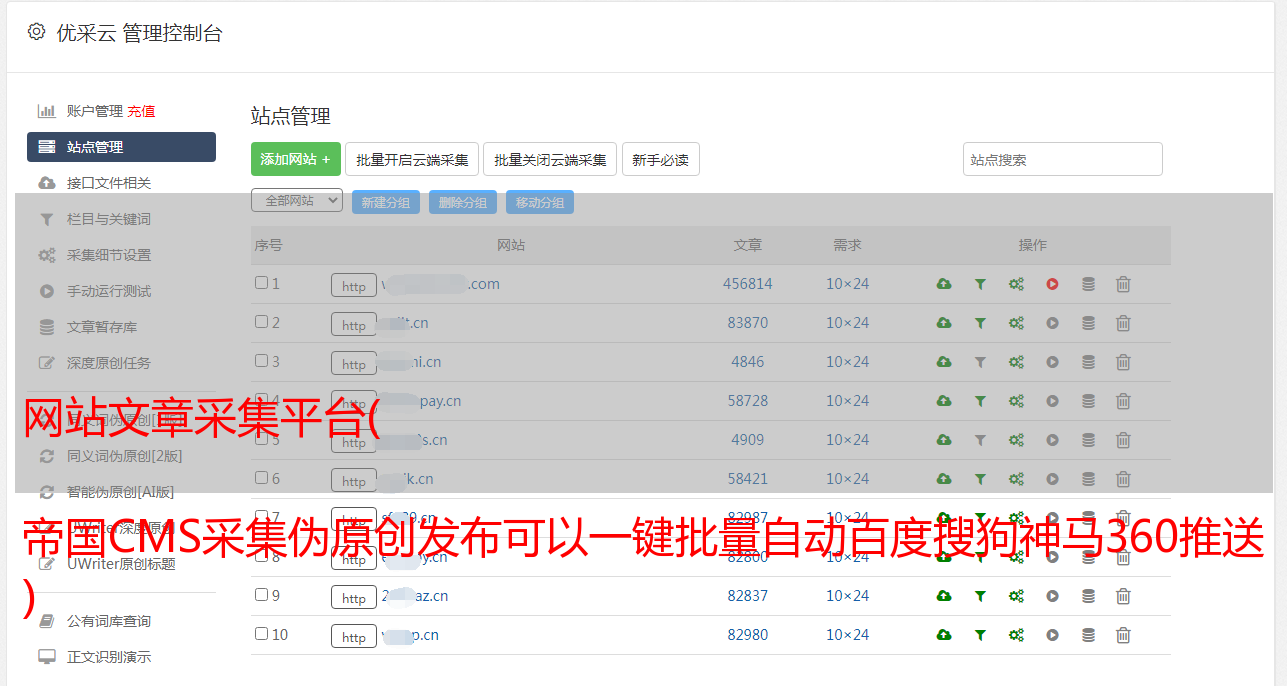Tick the checkbox for site row 6

click(261, 478)
